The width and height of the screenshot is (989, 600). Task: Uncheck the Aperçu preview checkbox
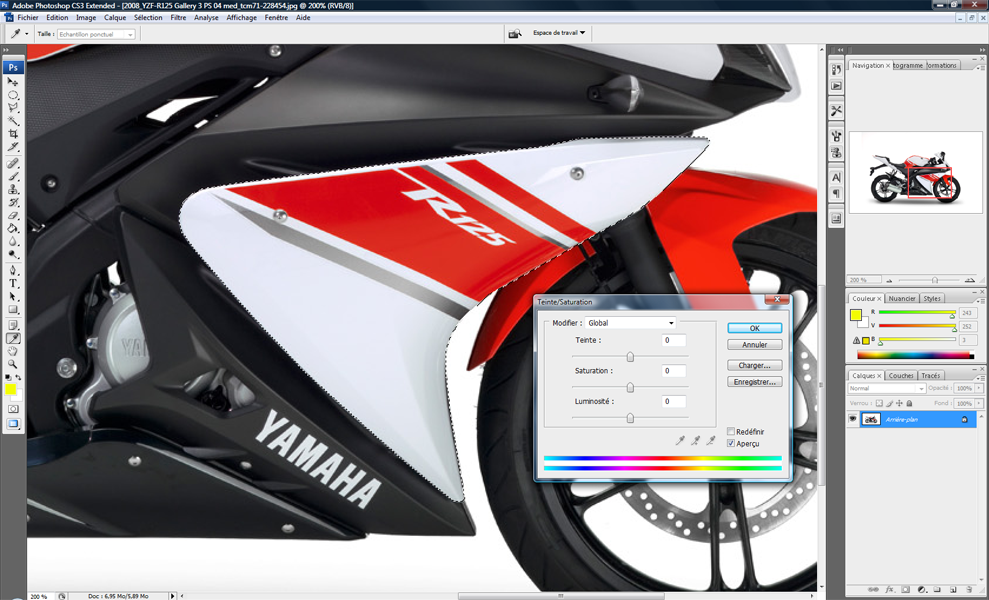[730, 444]
